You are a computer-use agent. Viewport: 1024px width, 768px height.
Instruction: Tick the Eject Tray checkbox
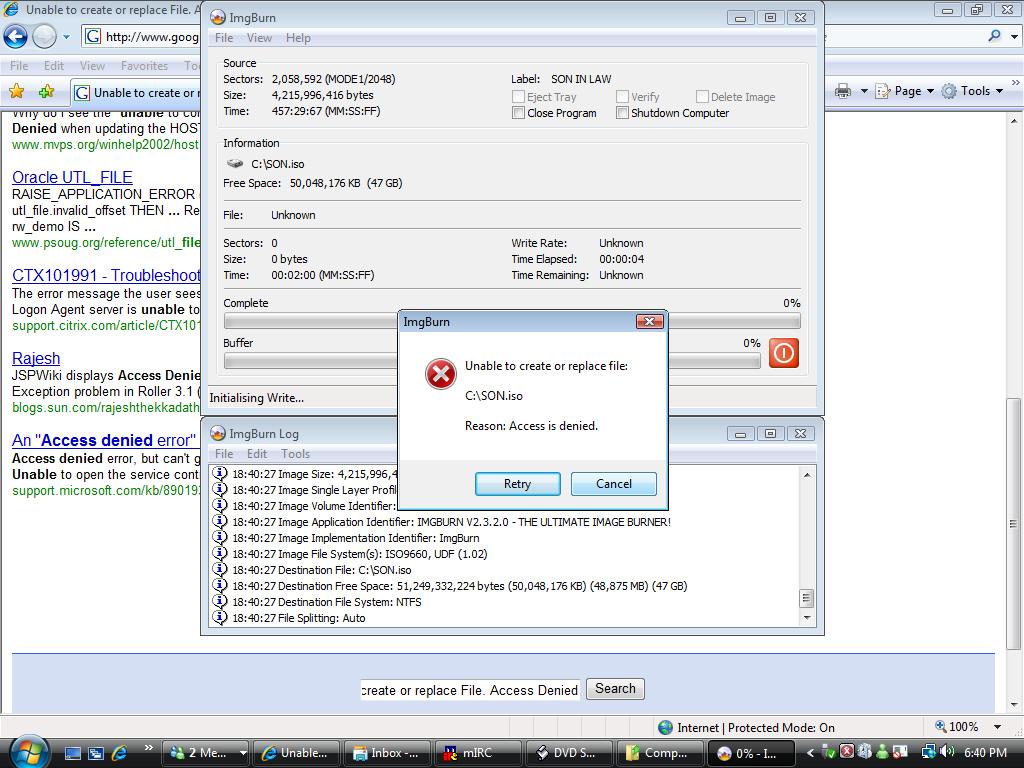(x=519, y=97)
